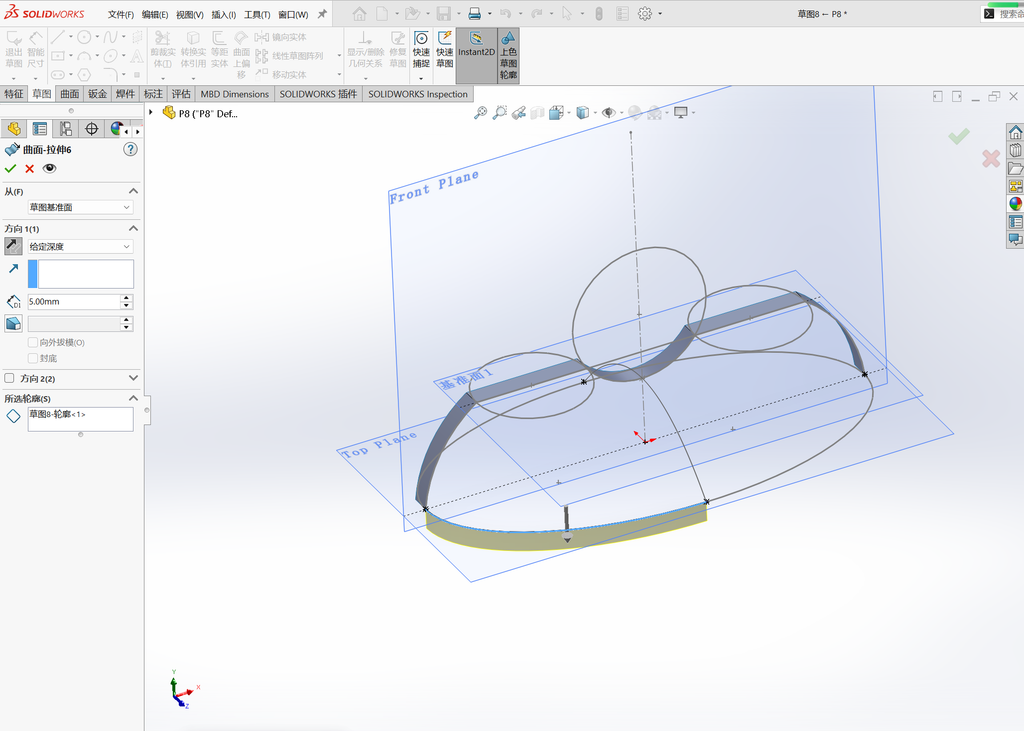Open the 草图基准面 start condition dropdown
Screen dimensions: 1024x731
80,207
